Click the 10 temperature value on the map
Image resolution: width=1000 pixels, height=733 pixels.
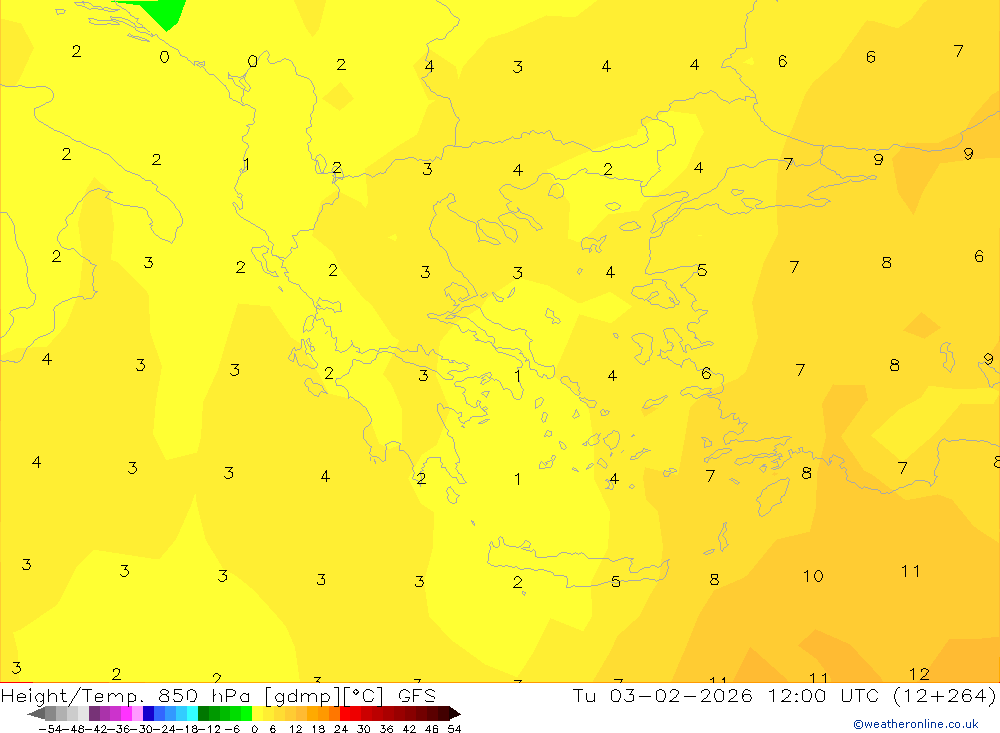pyautogui.click(x=813, y=576)
